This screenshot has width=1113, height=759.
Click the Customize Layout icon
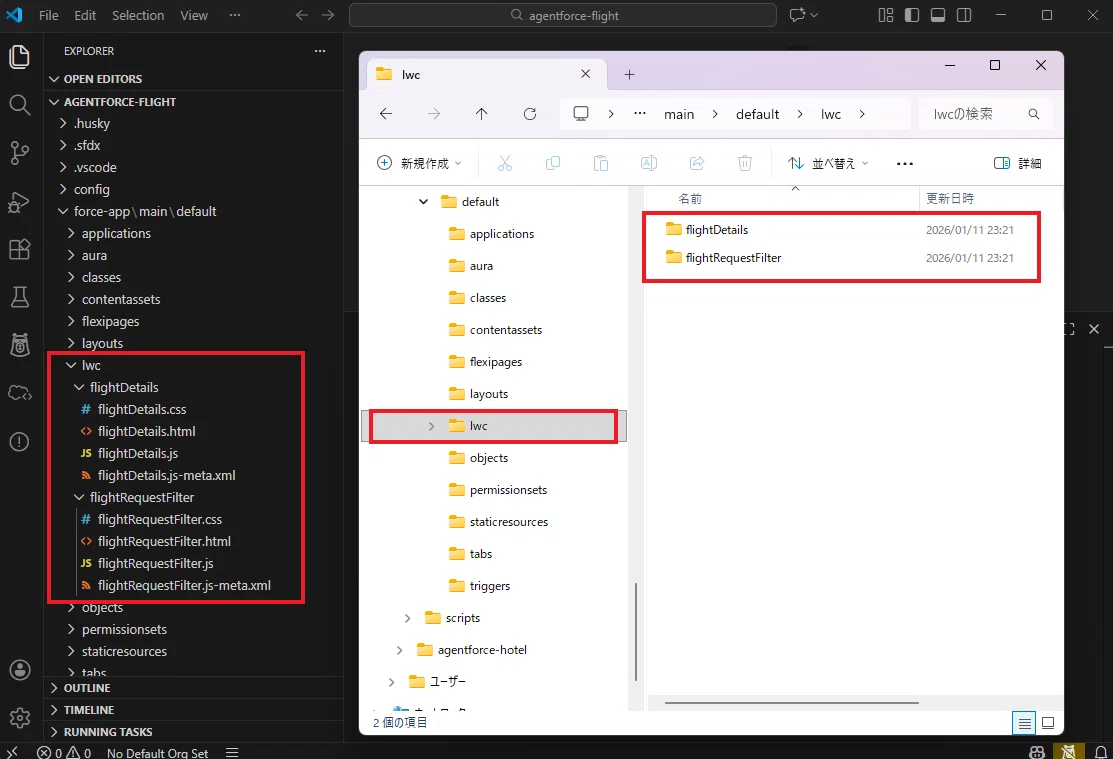coord(886,15)
